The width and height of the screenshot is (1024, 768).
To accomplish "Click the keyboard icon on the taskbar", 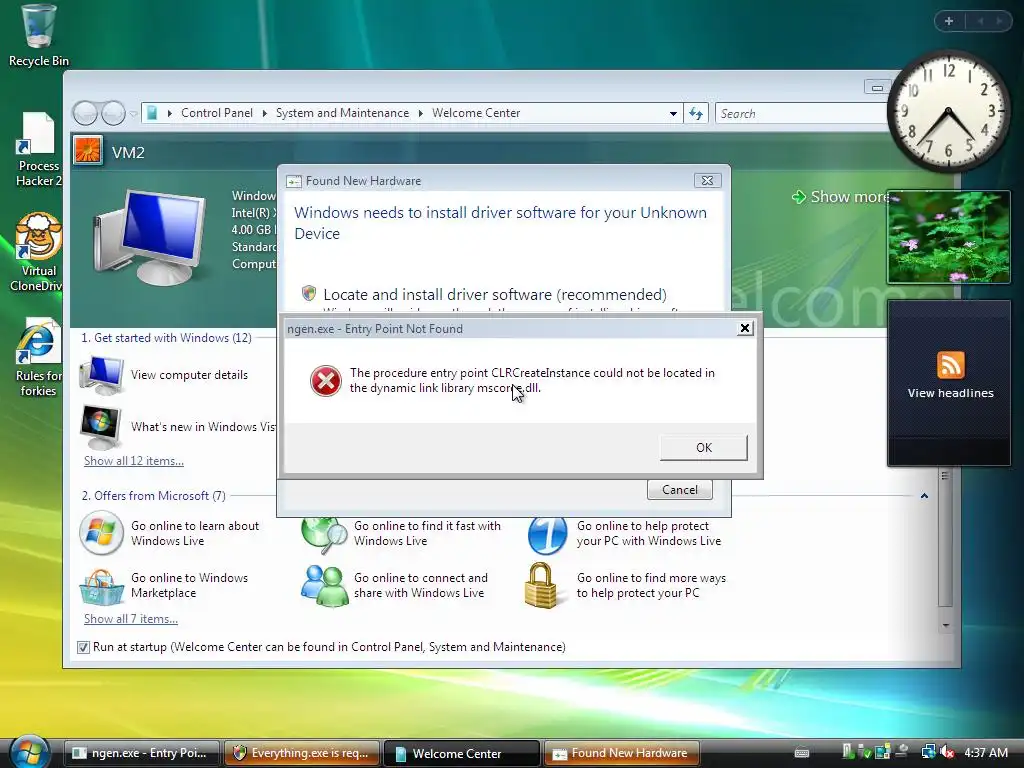I will tap(802, 753).
